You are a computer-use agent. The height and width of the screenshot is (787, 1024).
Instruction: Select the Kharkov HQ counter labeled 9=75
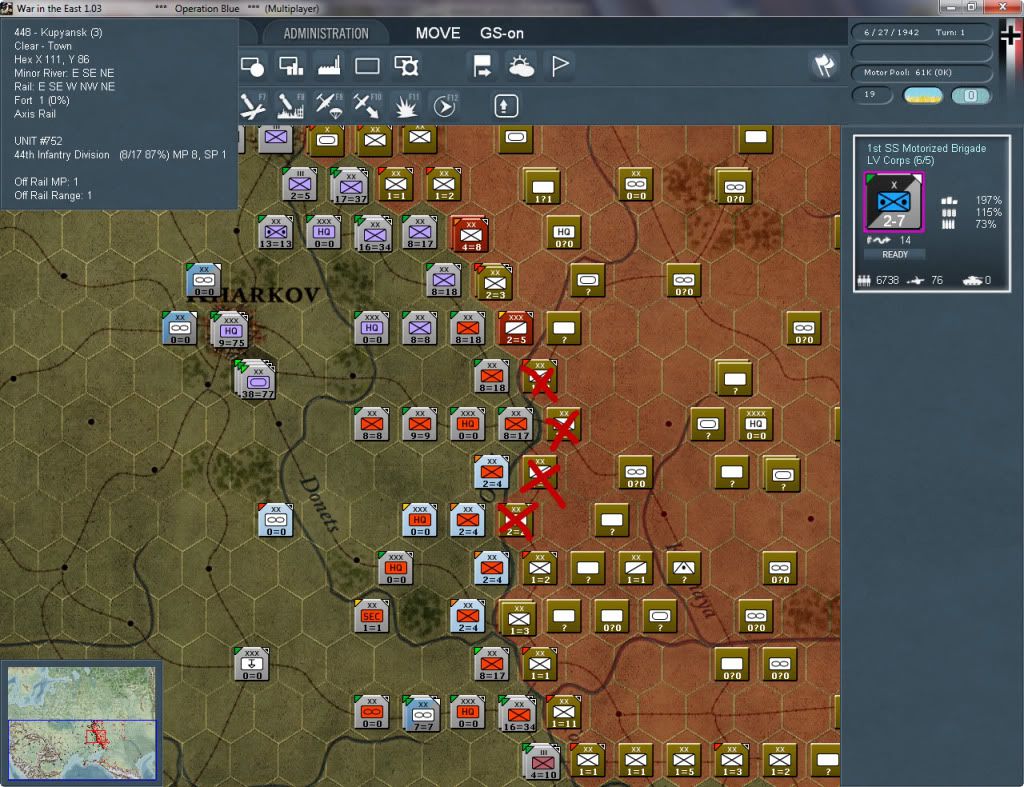230,330
